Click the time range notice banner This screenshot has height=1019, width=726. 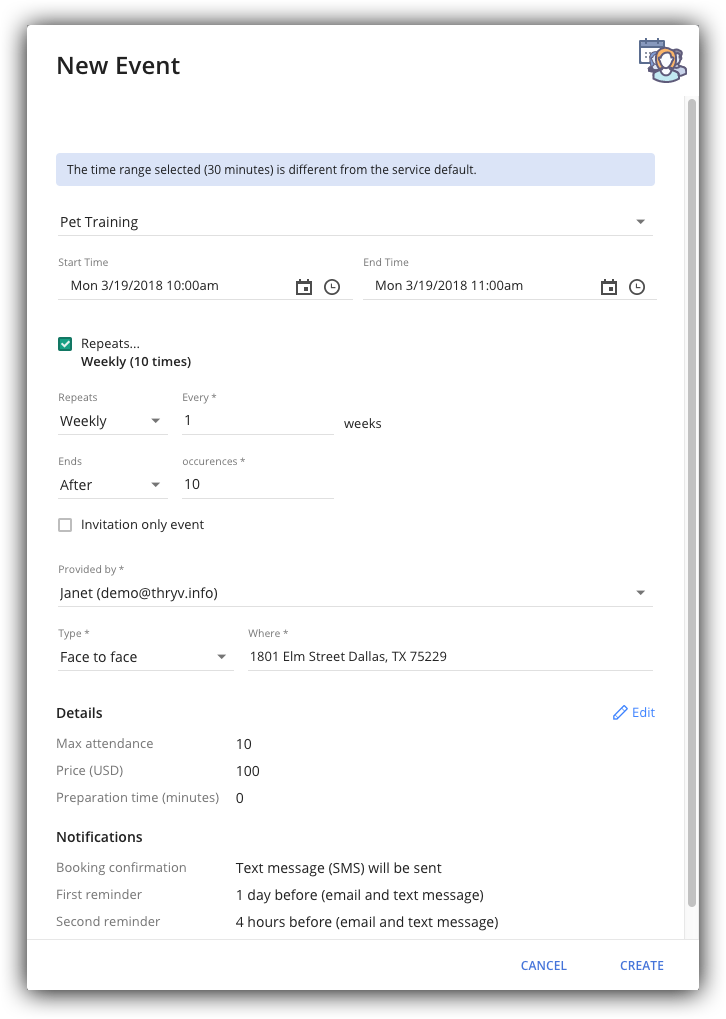(355, 170)
